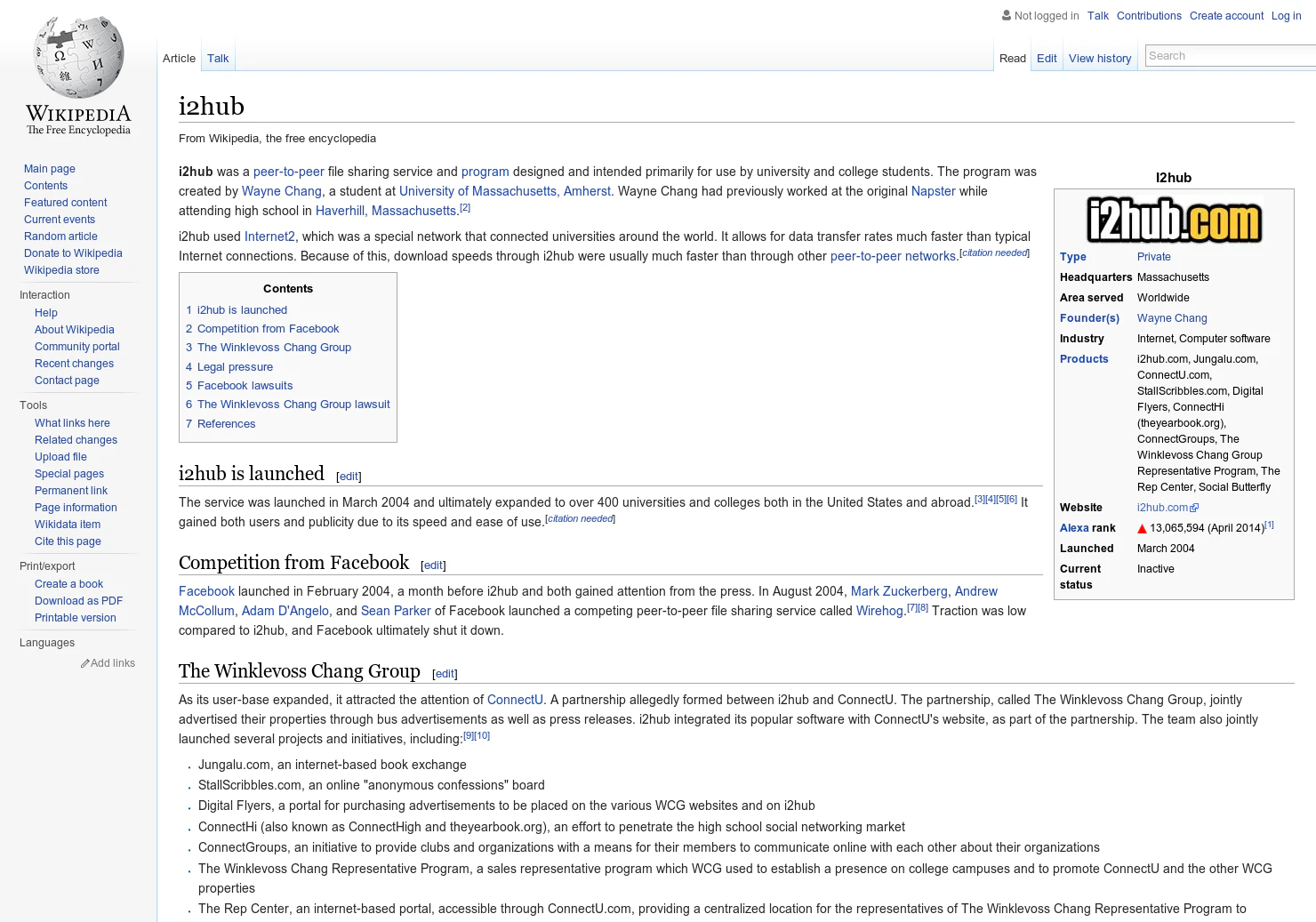Open the Help link

pos(46,313)
